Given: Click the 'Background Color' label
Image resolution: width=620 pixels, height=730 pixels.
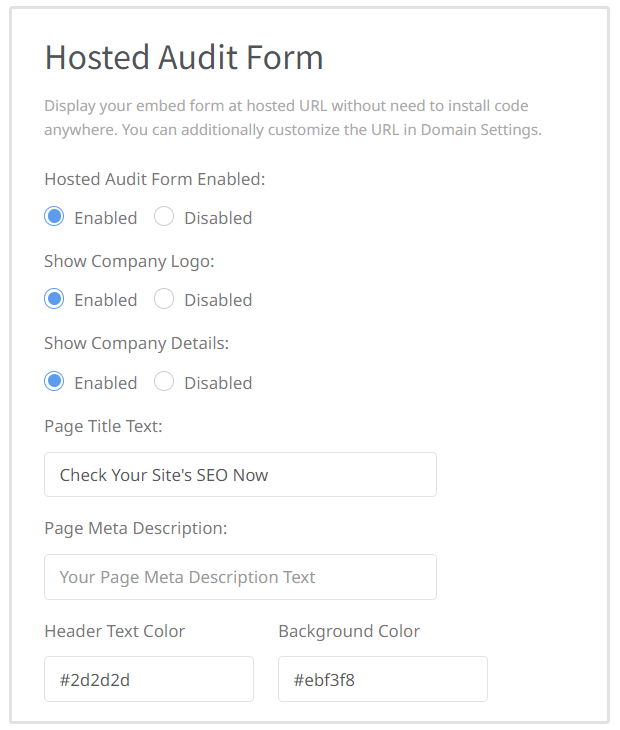Looking at the screenshot, I should (x=349, y=631).
